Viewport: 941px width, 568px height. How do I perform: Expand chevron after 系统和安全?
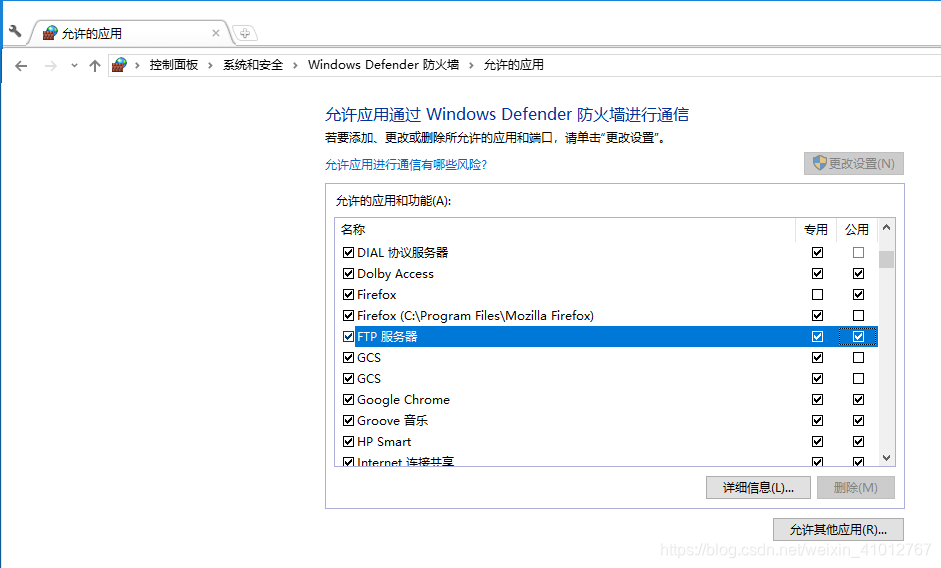[295, 65]
